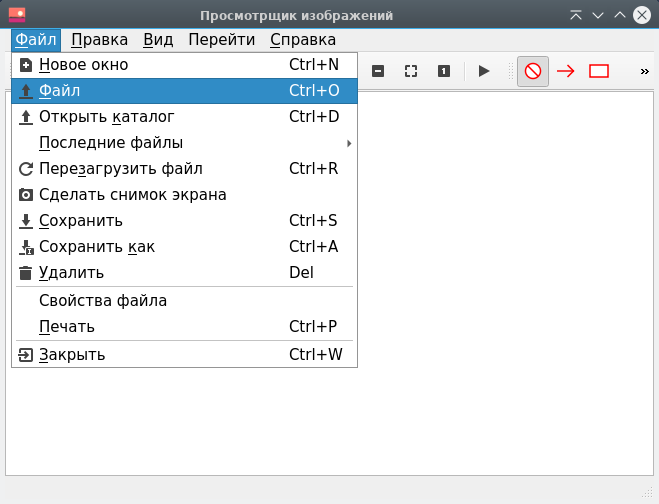Image resolution: width=659 pixels, height=504 pixels.
Task: Click the Перезагрузить файл reload icon
Action: pos(26,169)
